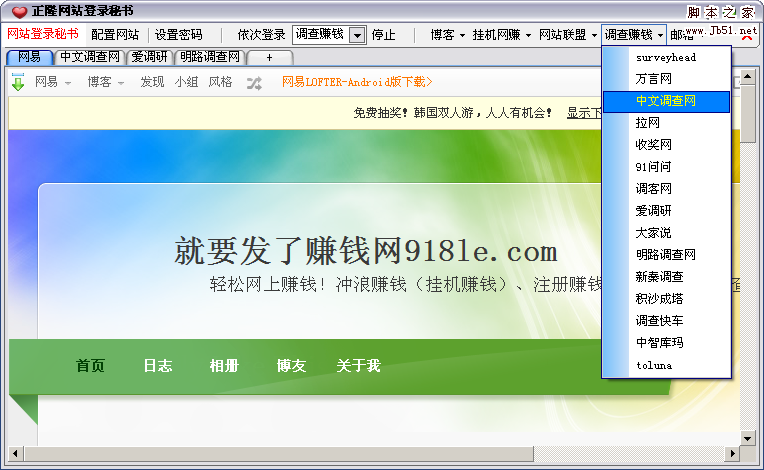764x470 pixels.
Task: Select 调客网 from menu
Action: pyautogui.click(x=666, y=188)
